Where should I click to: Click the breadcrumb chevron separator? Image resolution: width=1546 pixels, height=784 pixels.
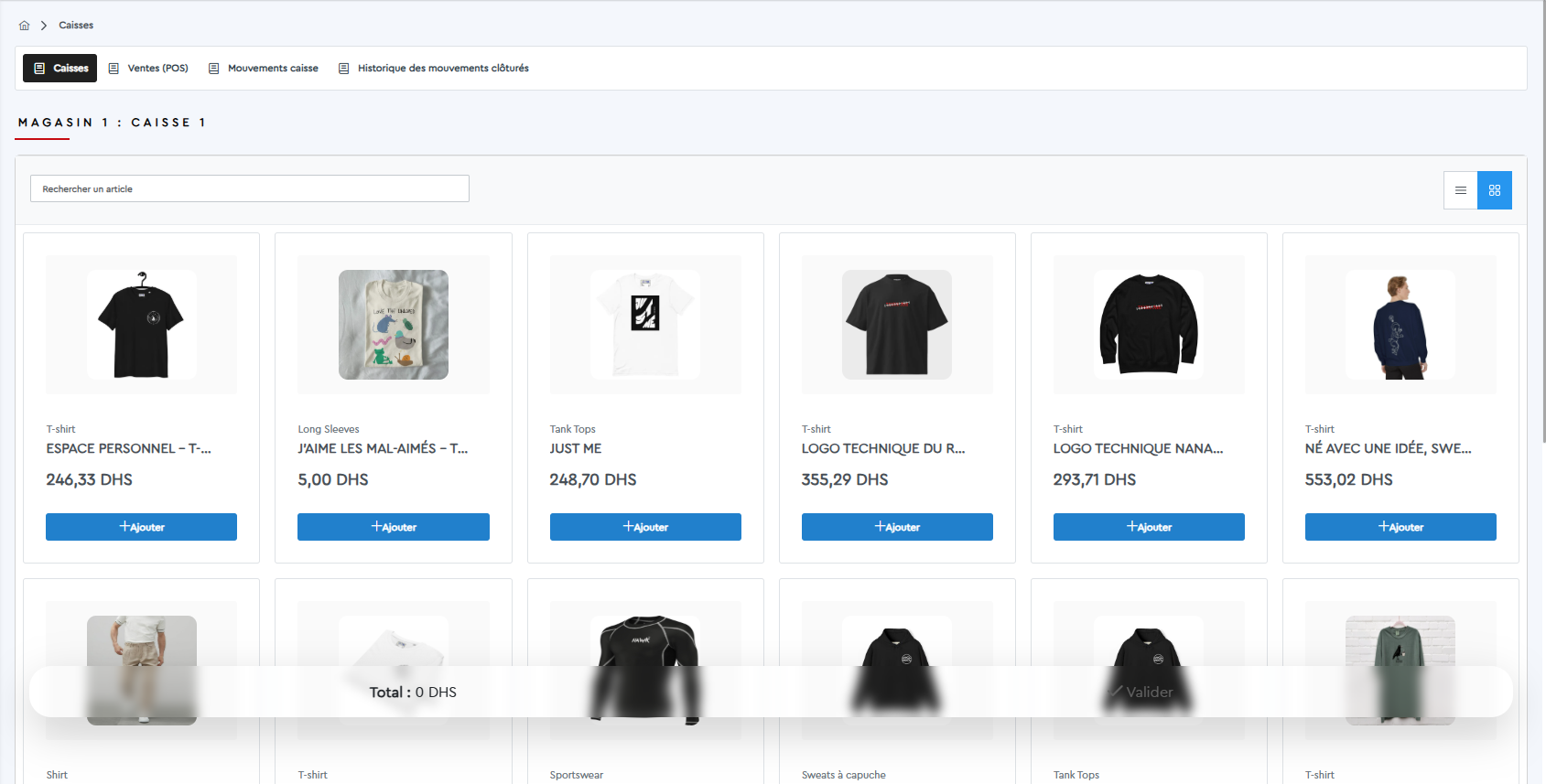tap(44, 26)
